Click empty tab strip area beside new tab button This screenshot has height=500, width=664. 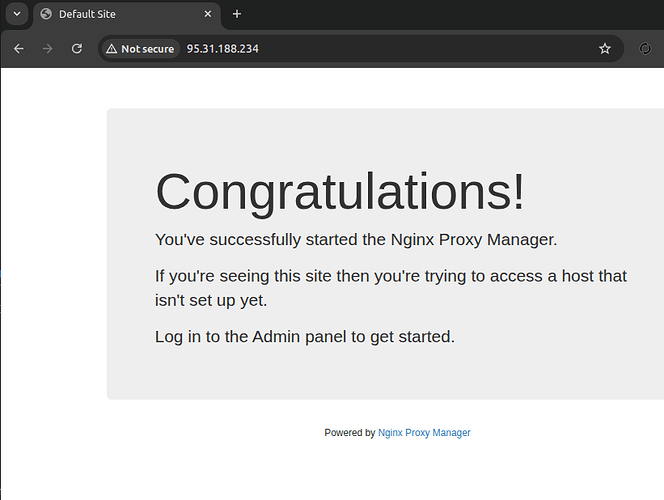click(450, 14)
